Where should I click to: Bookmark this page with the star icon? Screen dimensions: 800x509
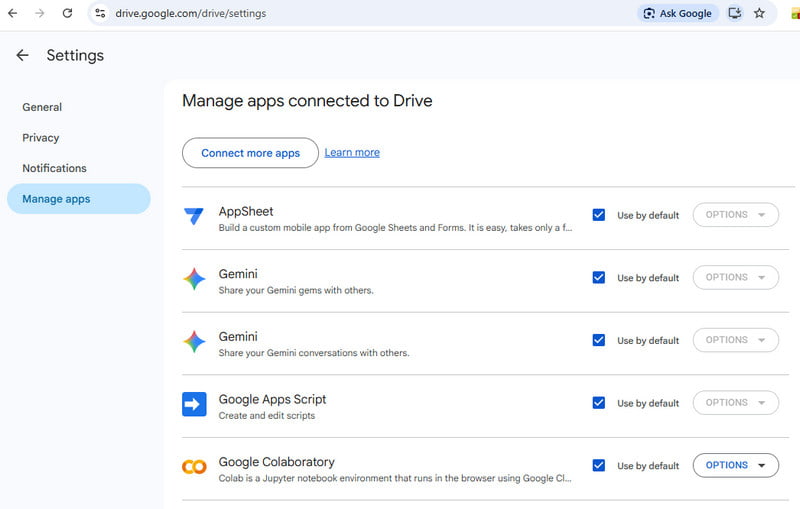[x=760, y=13]
